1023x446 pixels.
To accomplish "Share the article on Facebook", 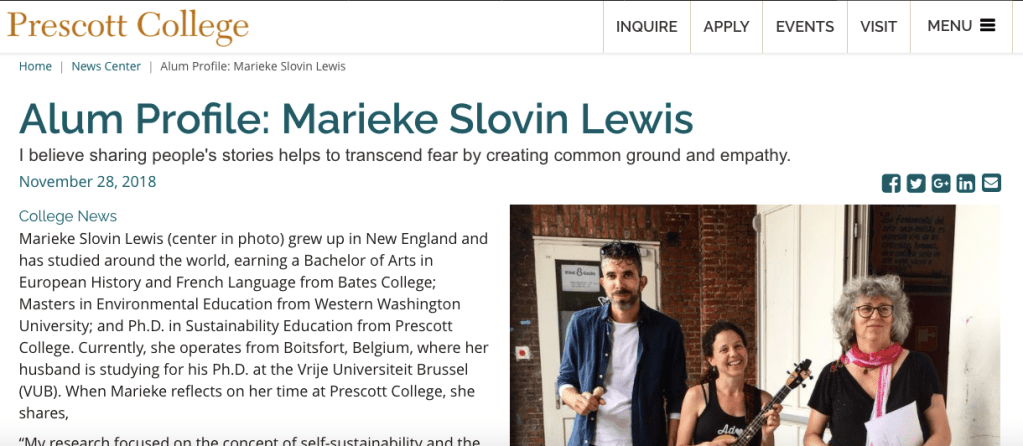I will [x=891, y=183].
